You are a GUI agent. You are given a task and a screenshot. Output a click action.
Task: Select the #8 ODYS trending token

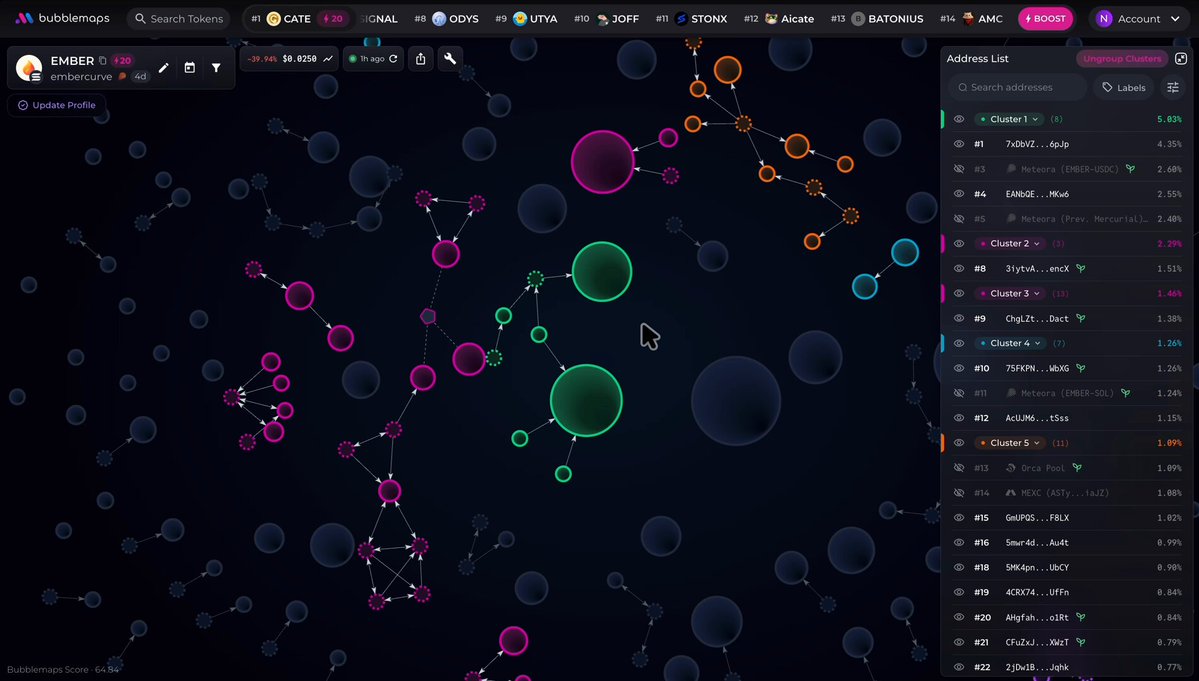click(x=447, y=18)
